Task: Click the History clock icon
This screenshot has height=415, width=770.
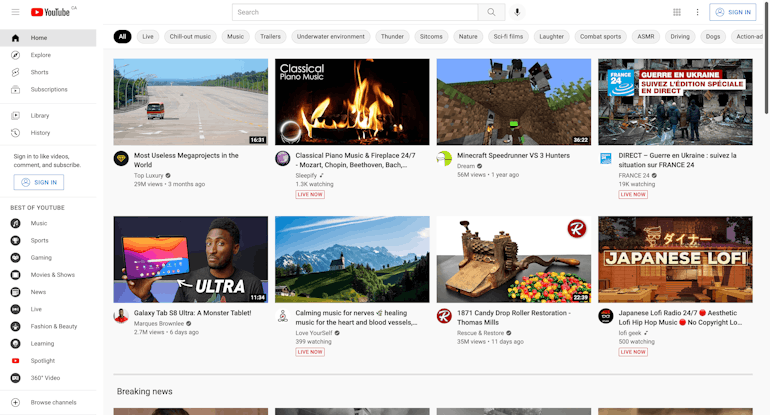Action: coord(16,133)
